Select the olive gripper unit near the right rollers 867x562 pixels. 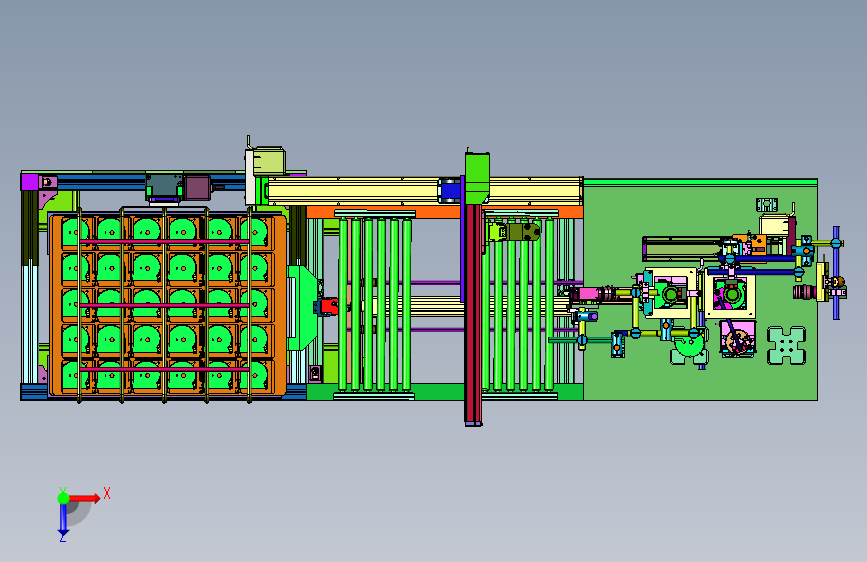(x=514, y=231)
